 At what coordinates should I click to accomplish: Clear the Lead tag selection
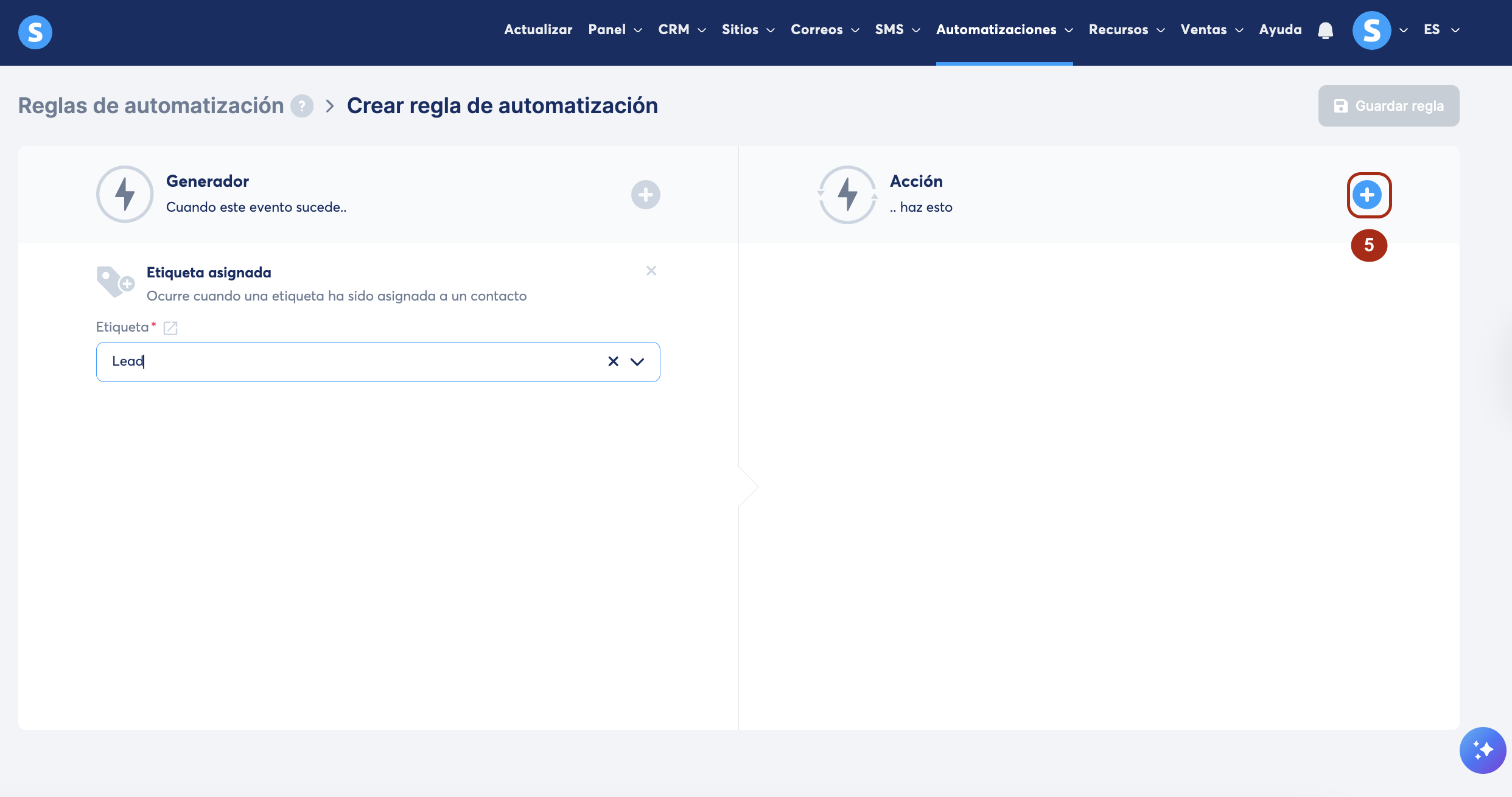click(613, 361)
